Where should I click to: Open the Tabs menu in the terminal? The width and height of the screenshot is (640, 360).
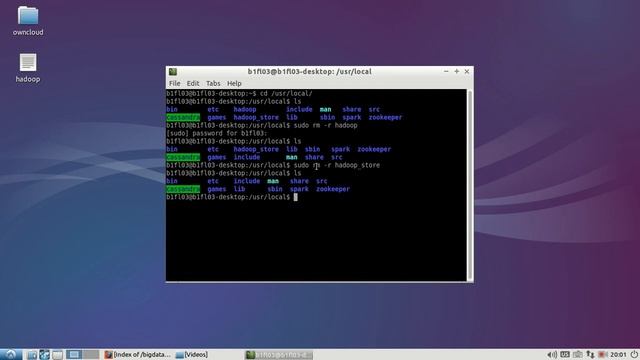(213, 83)
